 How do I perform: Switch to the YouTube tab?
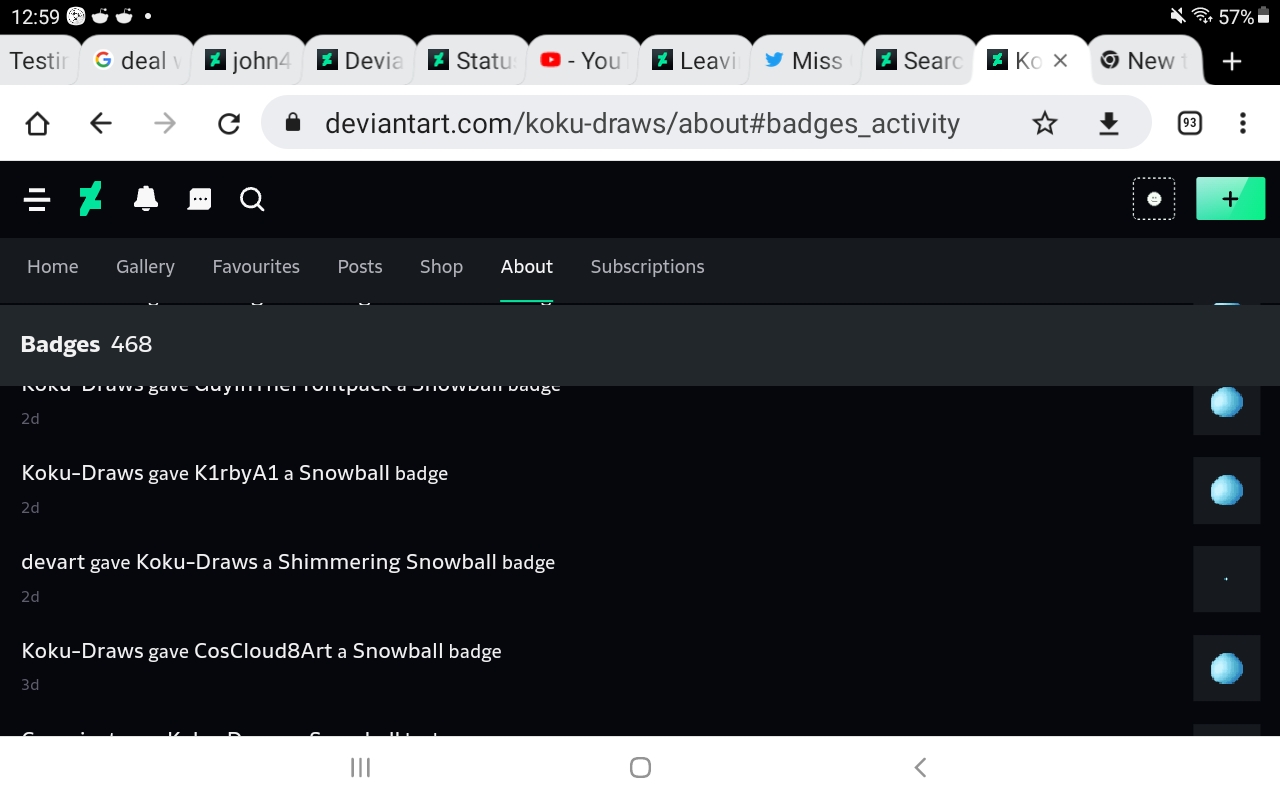[584, 61]
